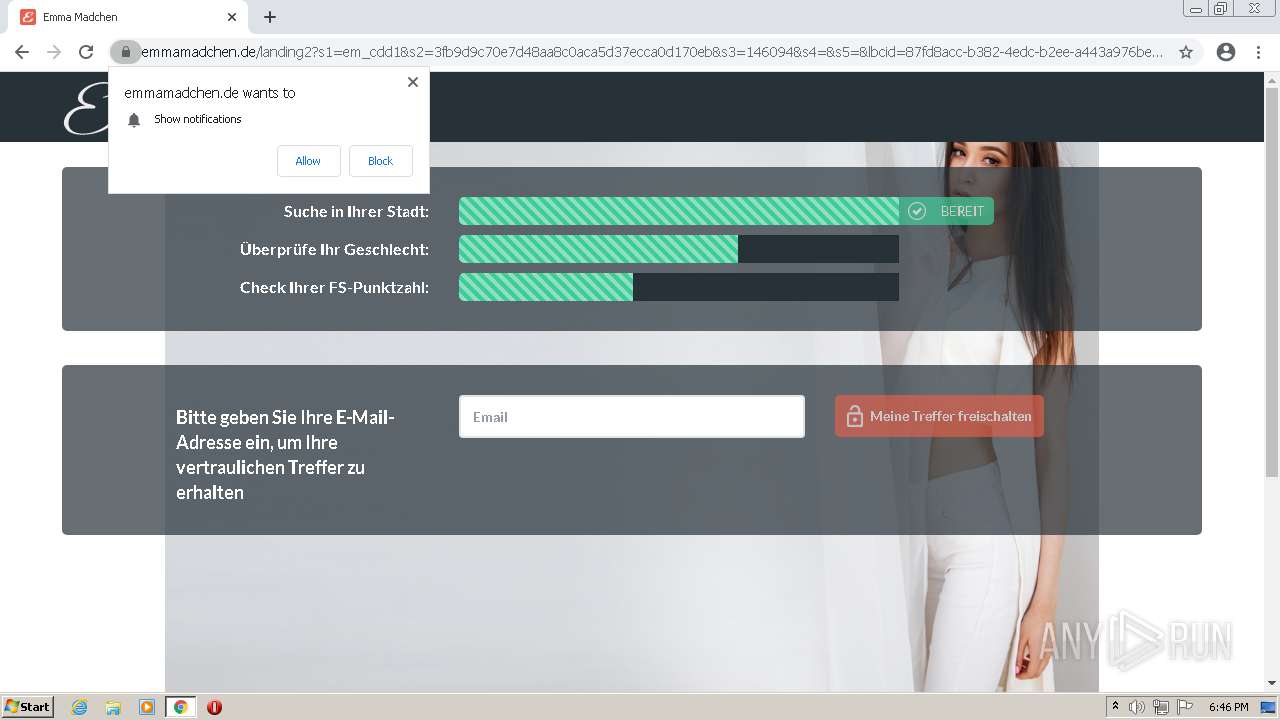Click the Überprüfe Ihr Geschlecht progress bar
The image size is (1280, 720).
679,249
